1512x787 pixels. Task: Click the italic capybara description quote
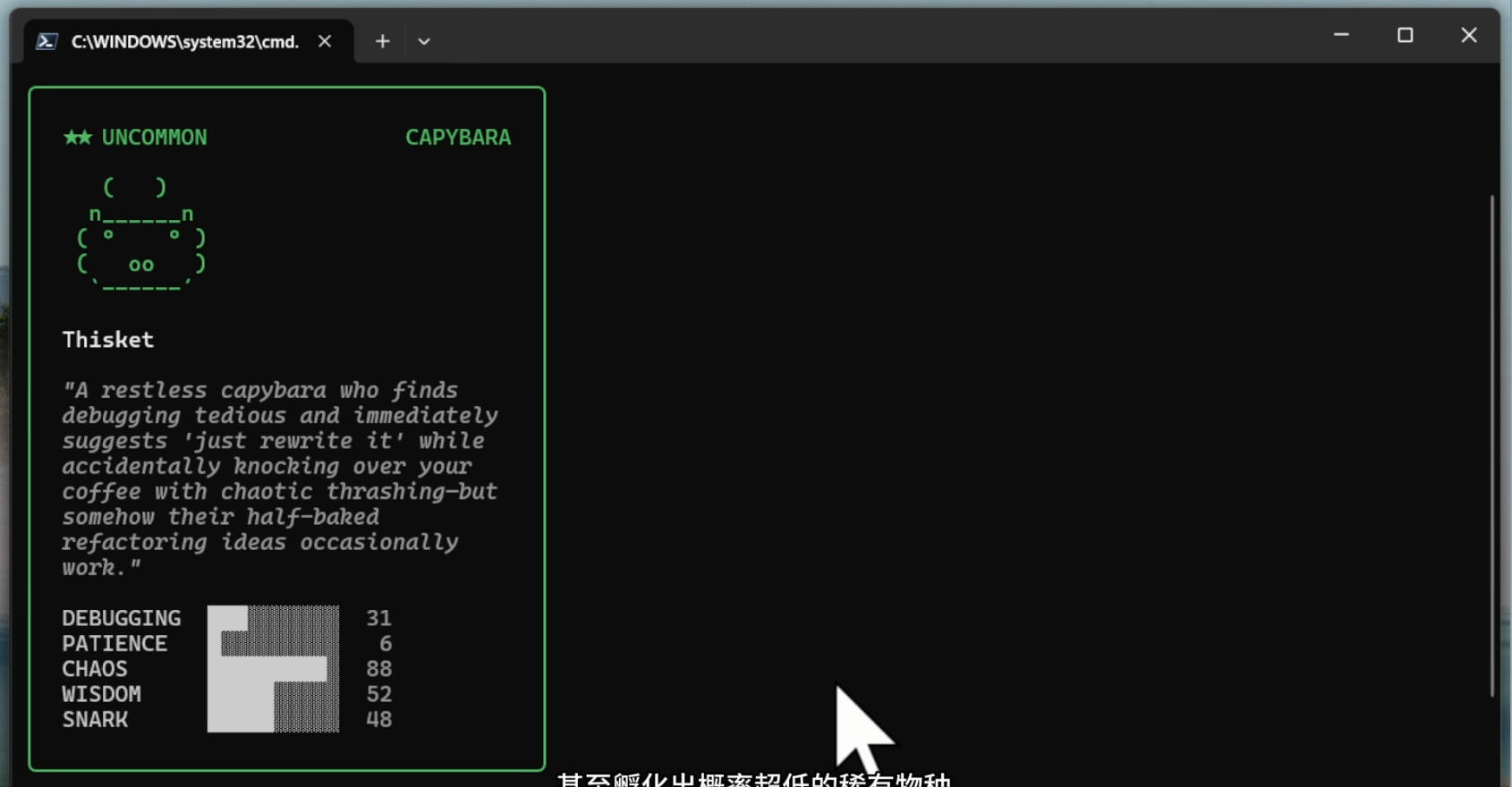pyautogui.click(x=279, y=478)
